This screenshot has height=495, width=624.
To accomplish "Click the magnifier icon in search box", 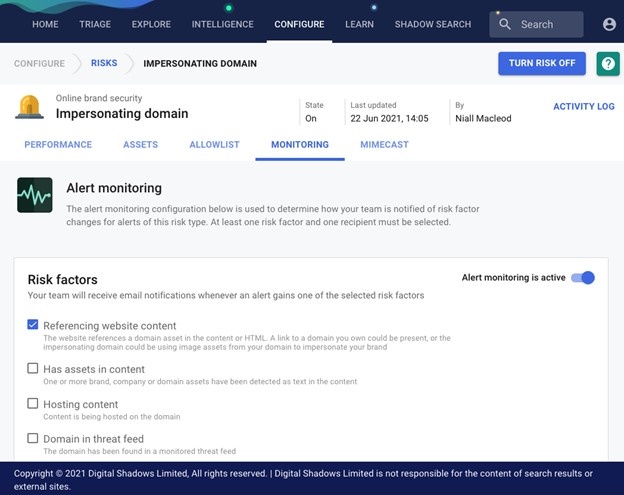I will coord(505,24).
